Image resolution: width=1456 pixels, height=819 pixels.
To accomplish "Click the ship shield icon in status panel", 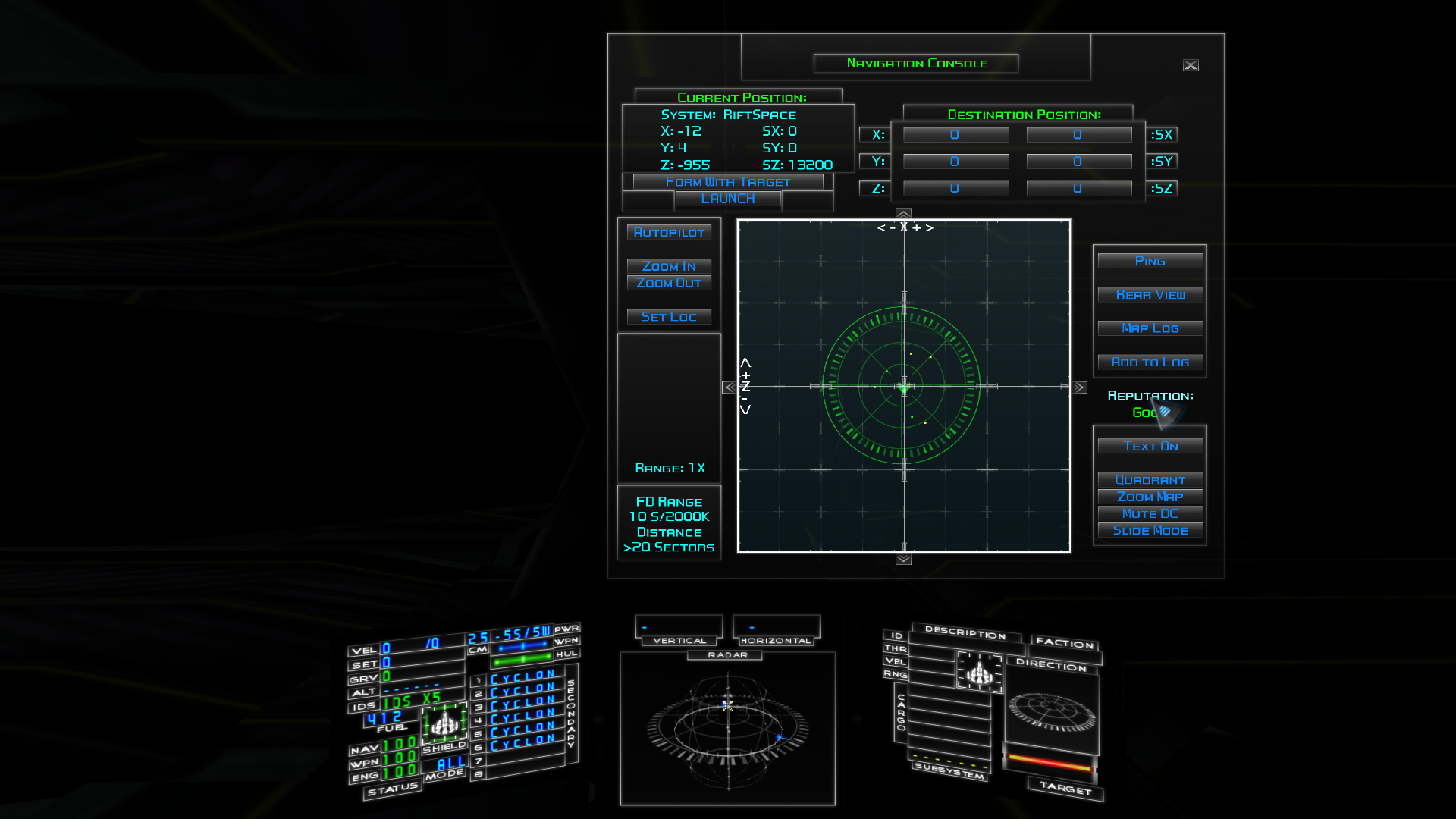I will tap(444, 722).
